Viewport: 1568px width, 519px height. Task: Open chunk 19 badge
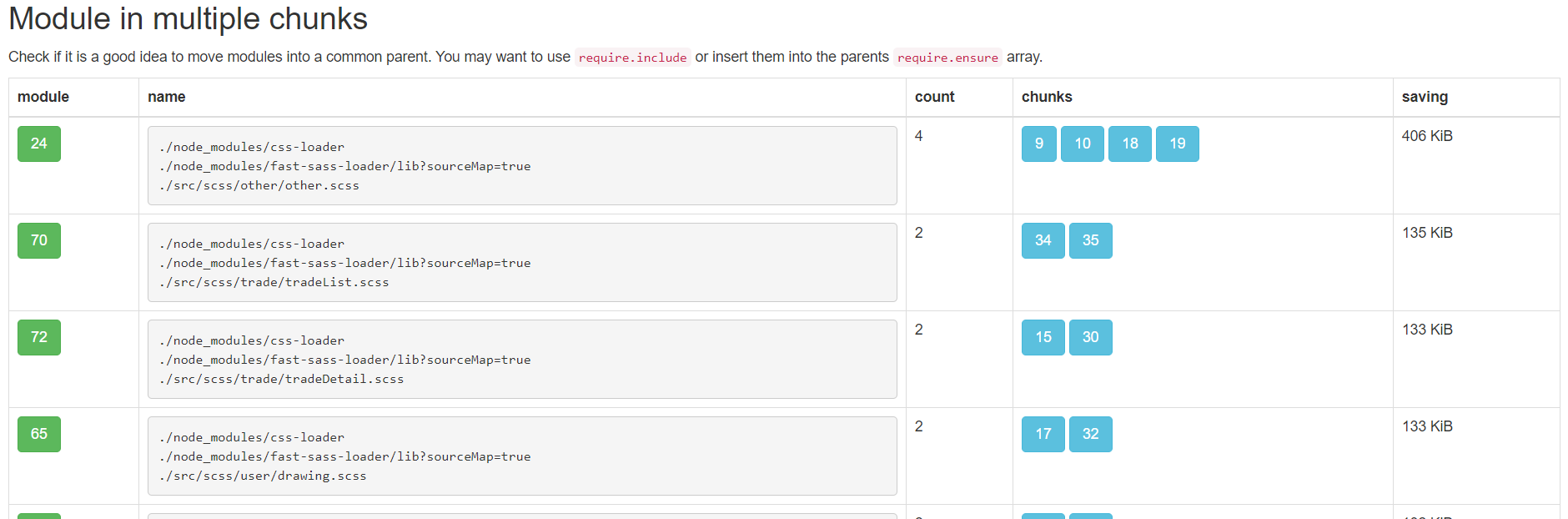[1178, 144]
